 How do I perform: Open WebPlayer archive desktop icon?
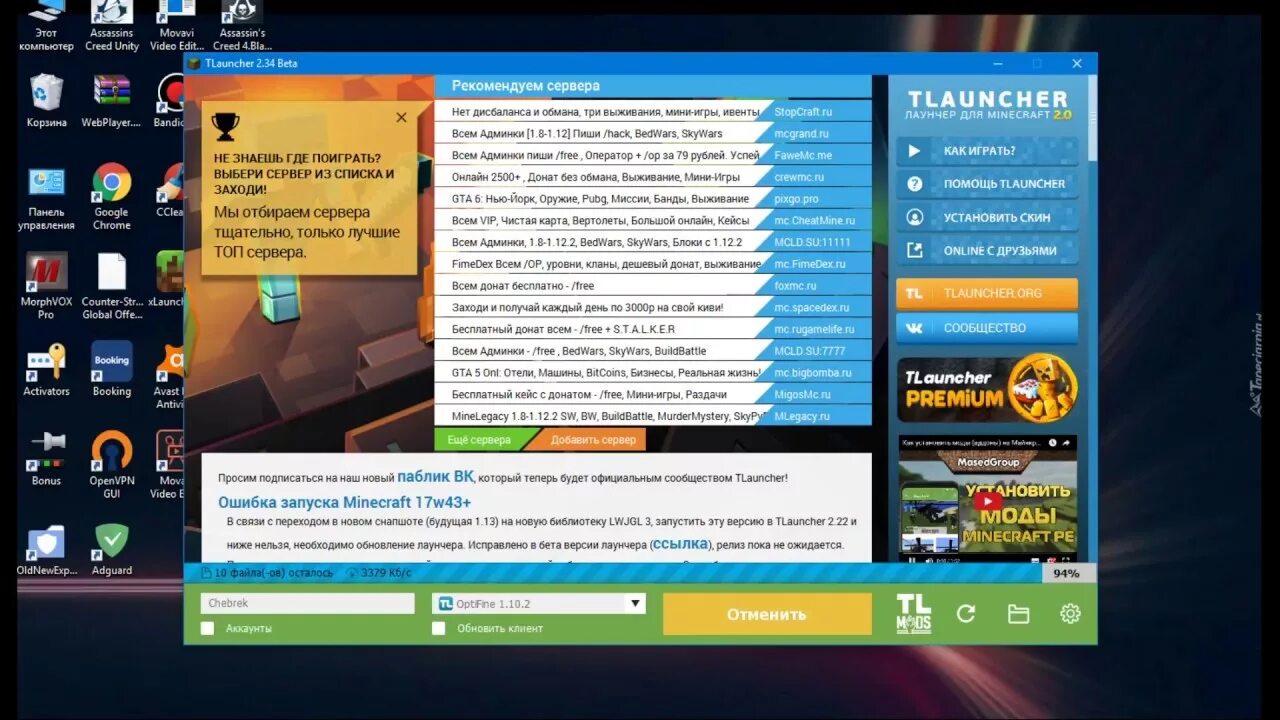(112, 101)
